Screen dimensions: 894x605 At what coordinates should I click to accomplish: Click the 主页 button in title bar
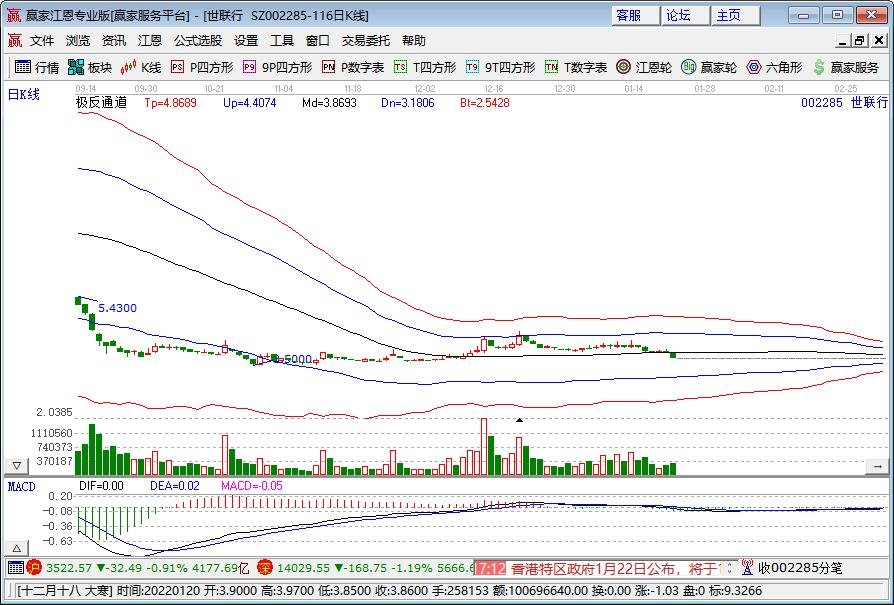735,15
